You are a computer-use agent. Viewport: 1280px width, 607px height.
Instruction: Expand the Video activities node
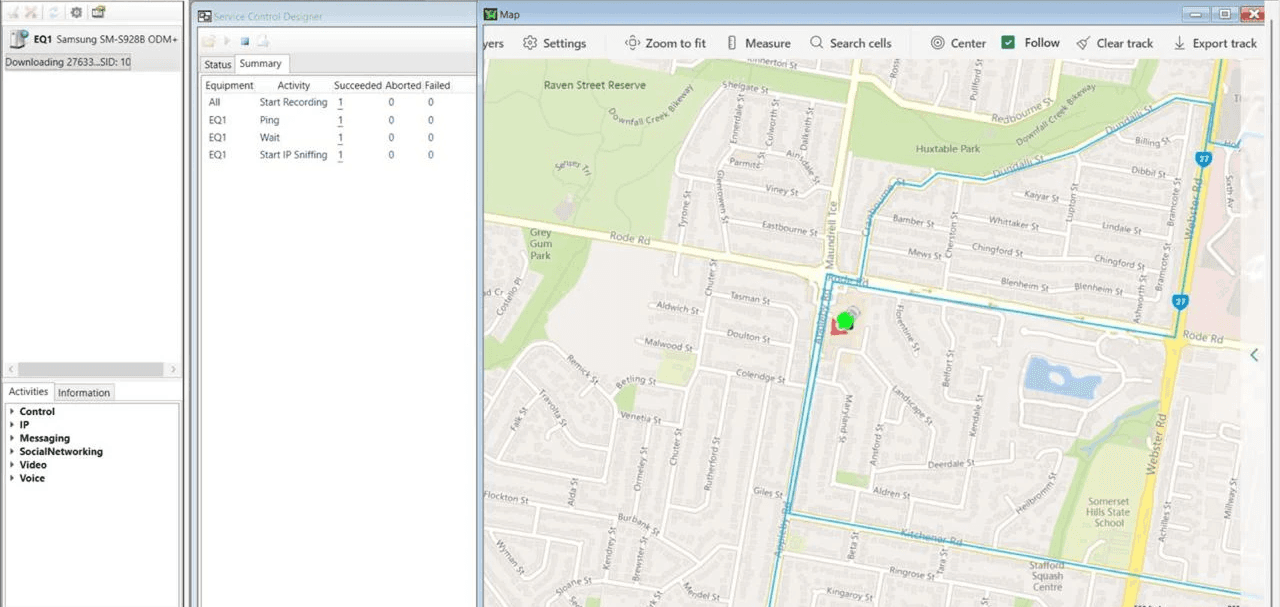[x=12, y=465]
